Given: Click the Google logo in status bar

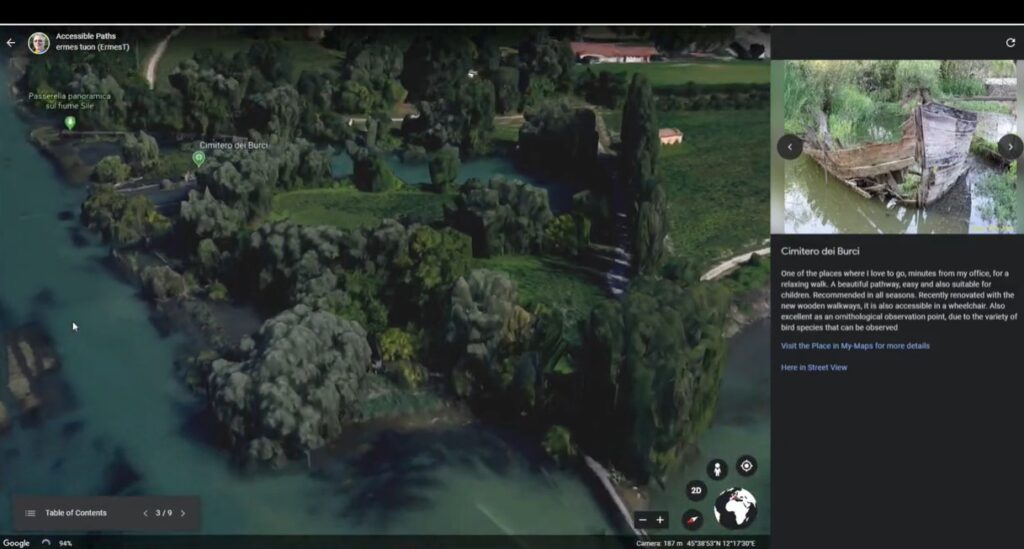Looking at the screenshot, I should [x=16, y=543].
